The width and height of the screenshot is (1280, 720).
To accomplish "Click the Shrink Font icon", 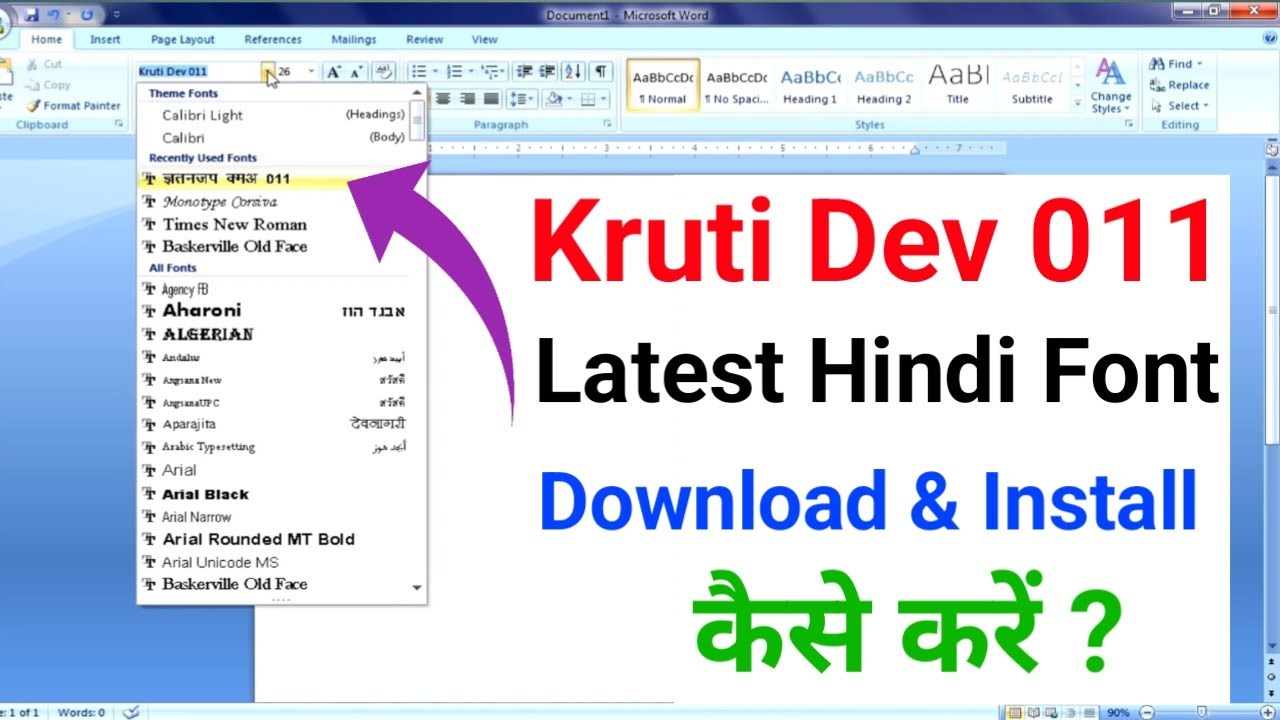I will click(357, 72).
